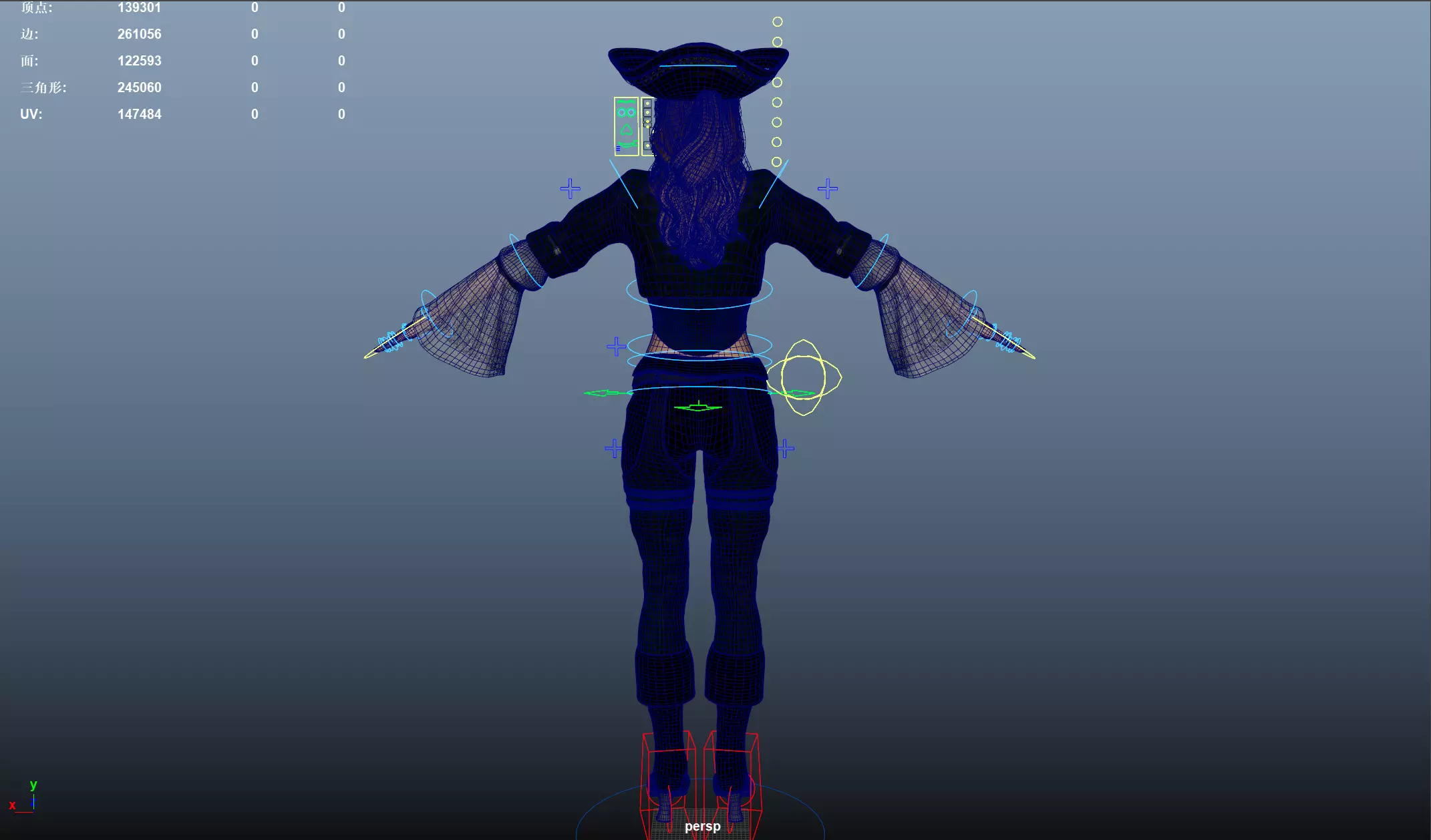
Task: Click the bottommost yellow circle rig control
Action: (x=776, y=162)
